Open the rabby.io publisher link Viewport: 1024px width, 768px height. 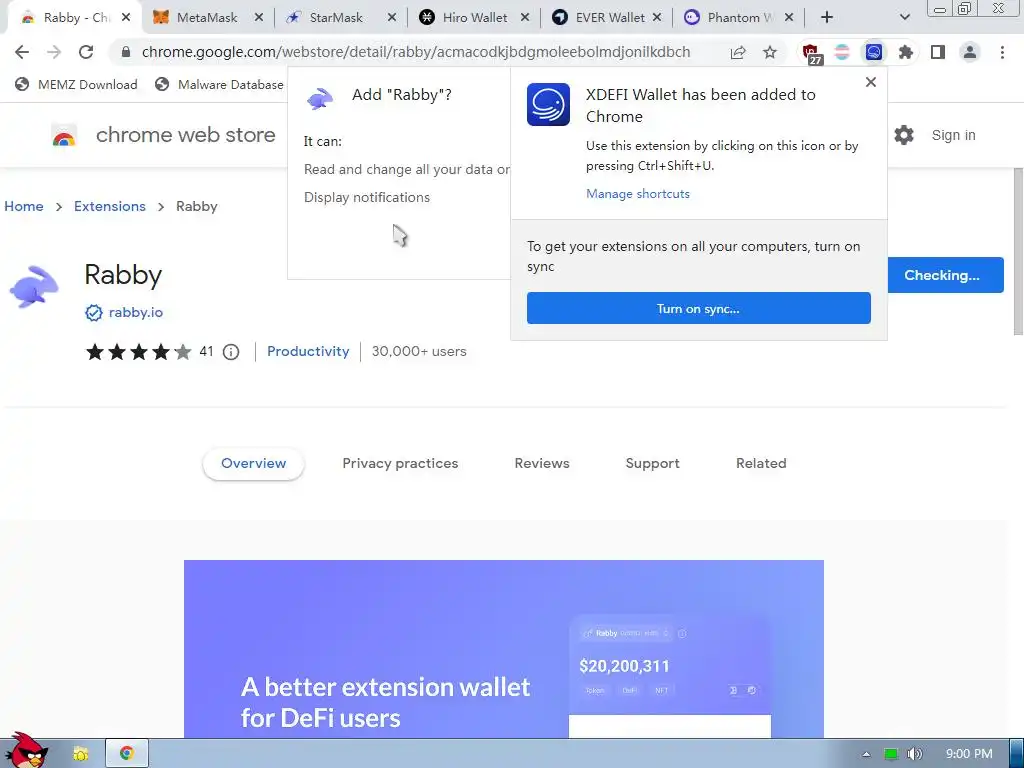coord(135,313)
